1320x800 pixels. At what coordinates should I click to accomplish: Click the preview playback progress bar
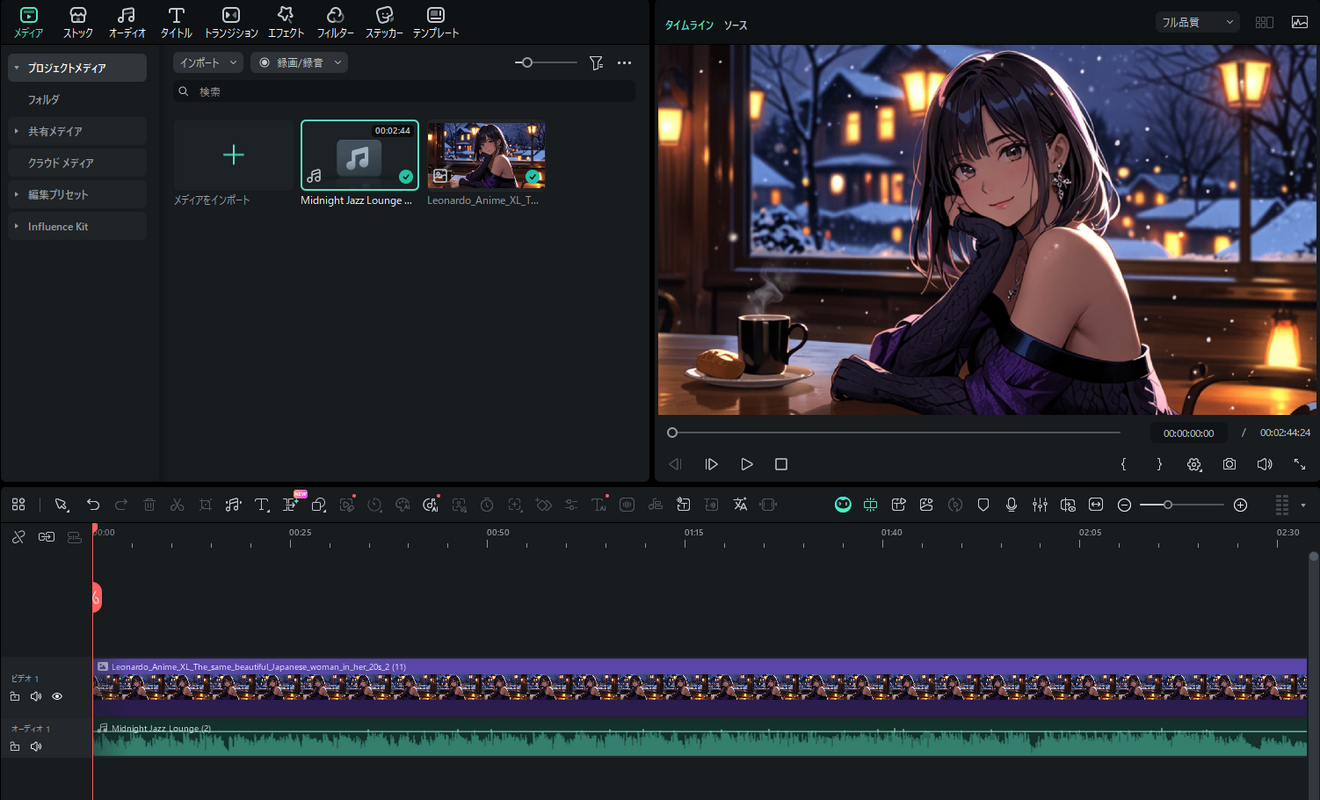894,433
